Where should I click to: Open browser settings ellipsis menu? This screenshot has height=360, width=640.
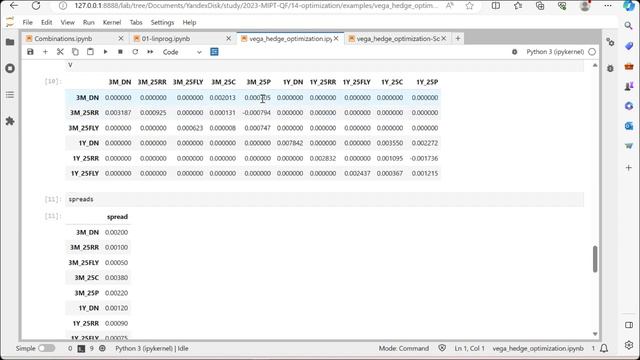pyautogui.click(x=608, y=6)
